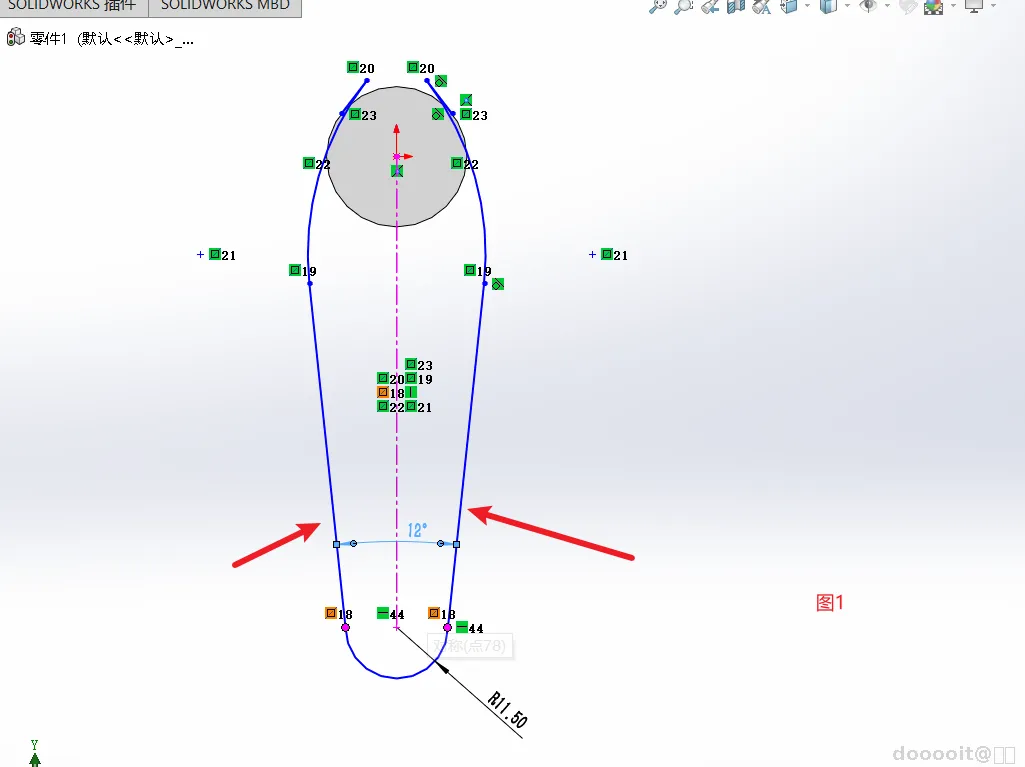The image size is (1025, 767).
Task: Select horizontal relation icon 44 at centerline
Action: 383,613
